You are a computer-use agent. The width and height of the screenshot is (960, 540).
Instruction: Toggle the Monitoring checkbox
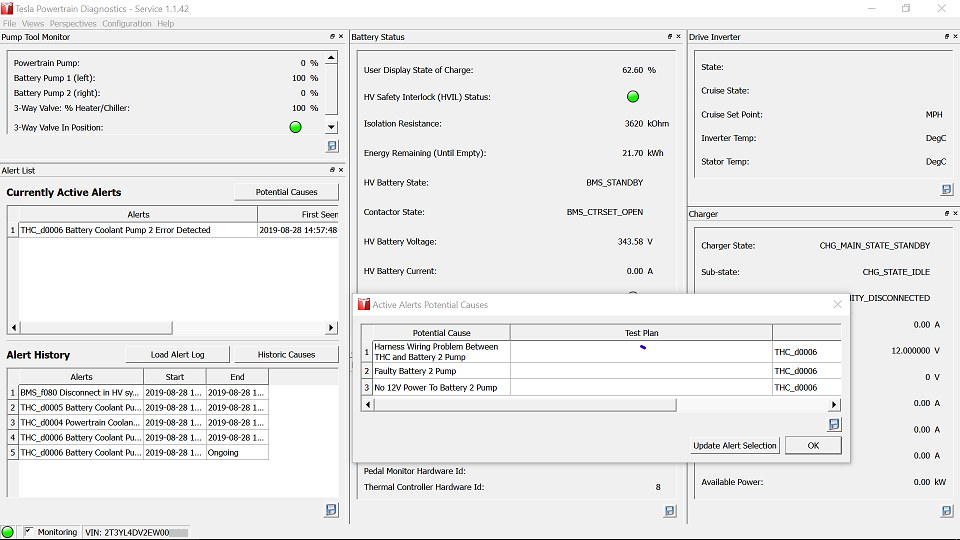(28, 532)
